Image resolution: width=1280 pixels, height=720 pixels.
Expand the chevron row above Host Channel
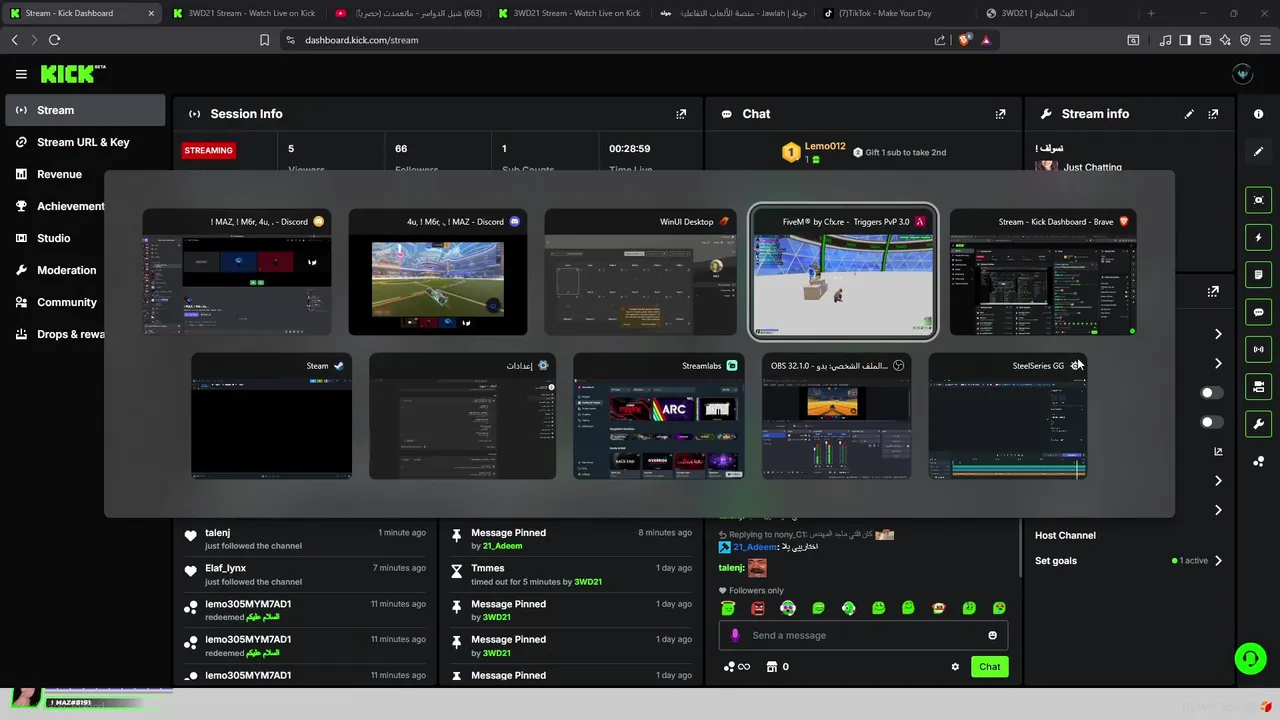coord(1218,510)
